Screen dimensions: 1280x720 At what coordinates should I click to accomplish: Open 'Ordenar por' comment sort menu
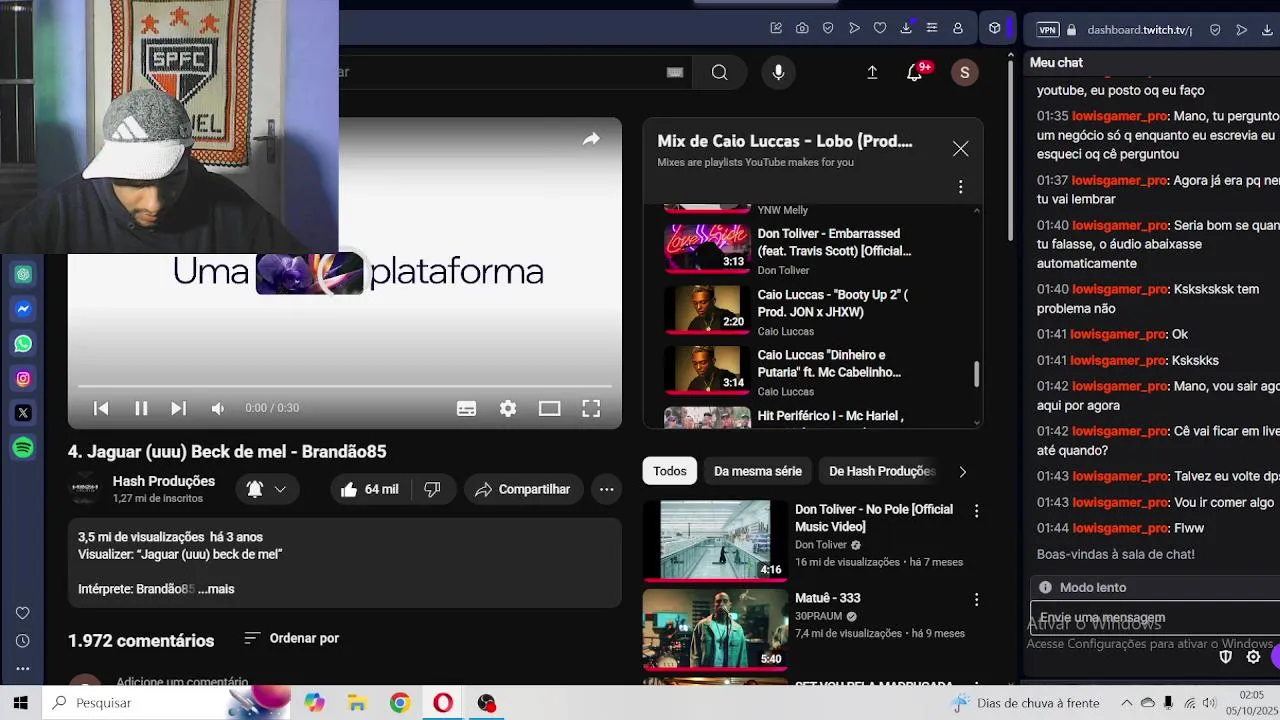(x=291, y=638)
